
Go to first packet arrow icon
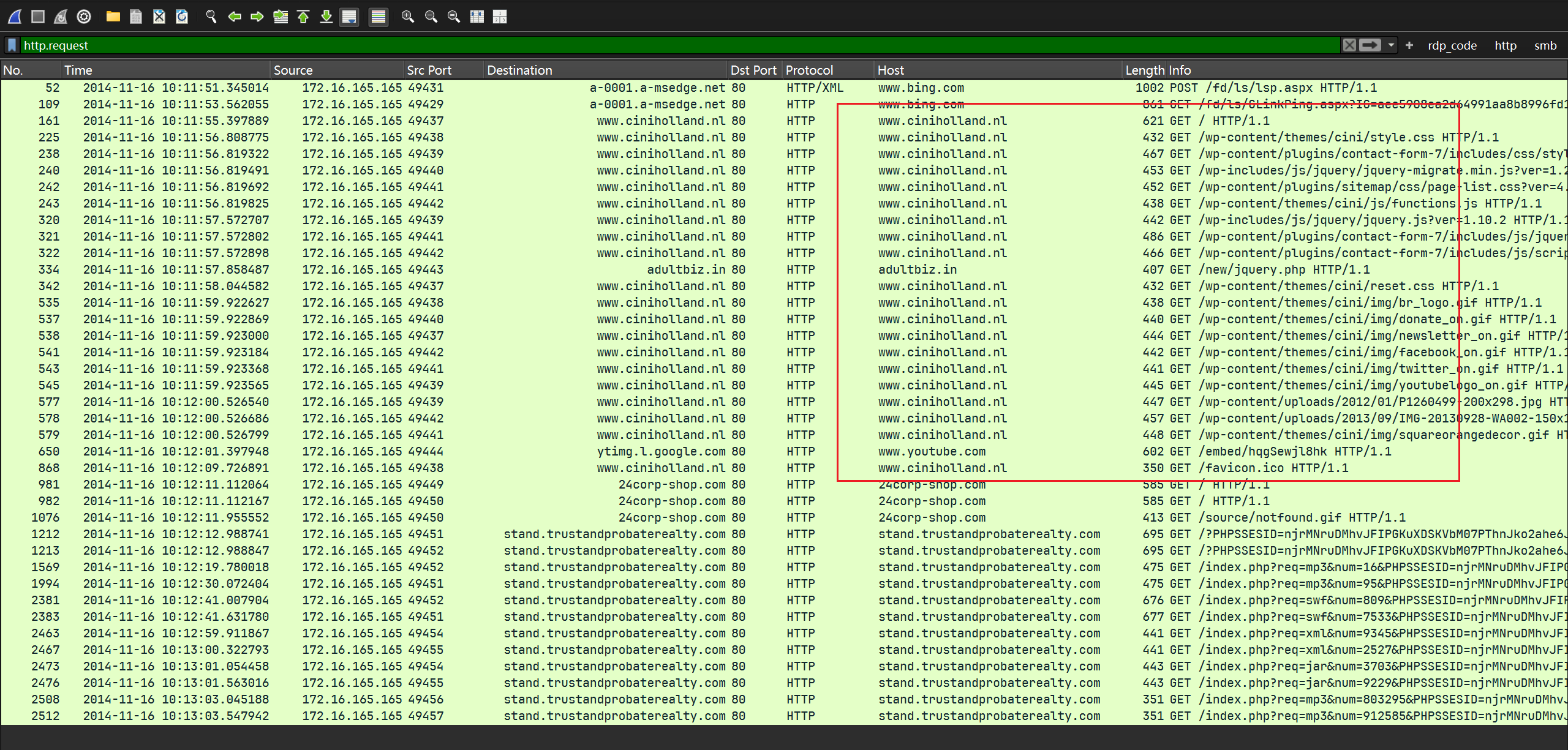pyautogui.click(x=303, y=17)
